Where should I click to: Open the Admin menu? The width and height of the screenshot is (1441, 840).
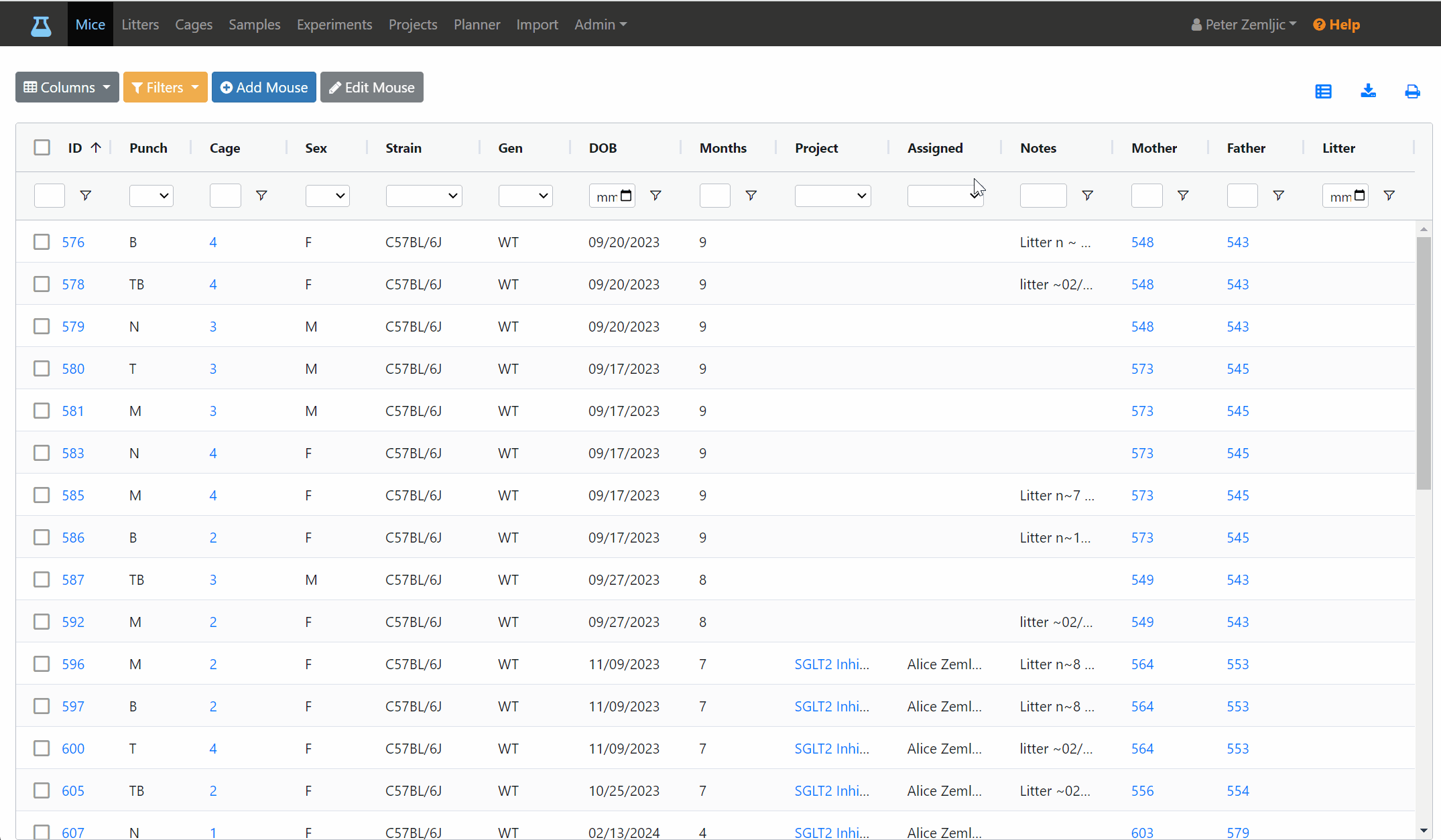(x=601, y=24)
